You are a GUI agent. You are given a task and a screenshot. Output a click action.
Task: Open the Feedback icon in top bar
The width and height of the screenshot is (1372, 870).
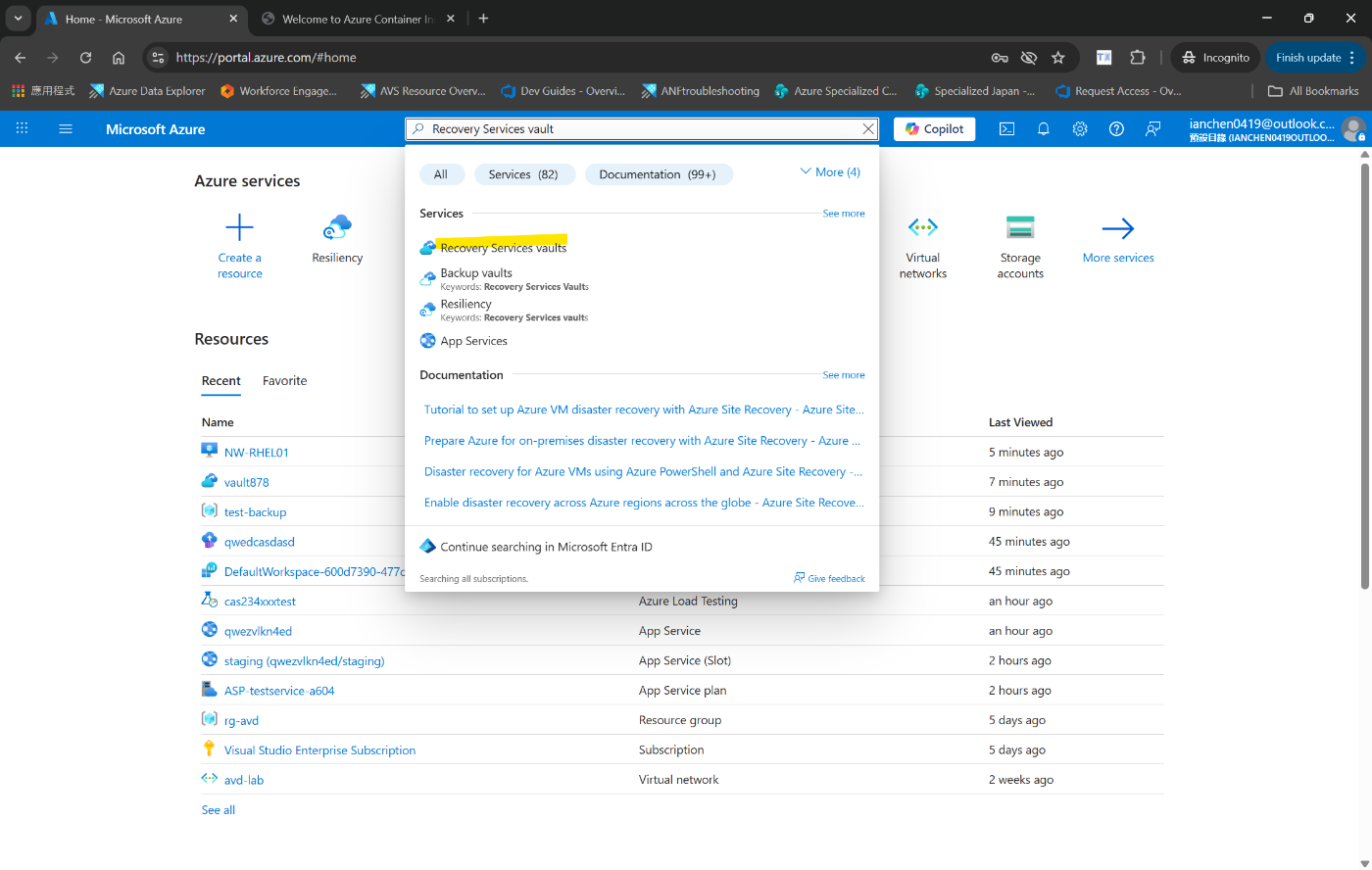click(x=1152, y=128)
